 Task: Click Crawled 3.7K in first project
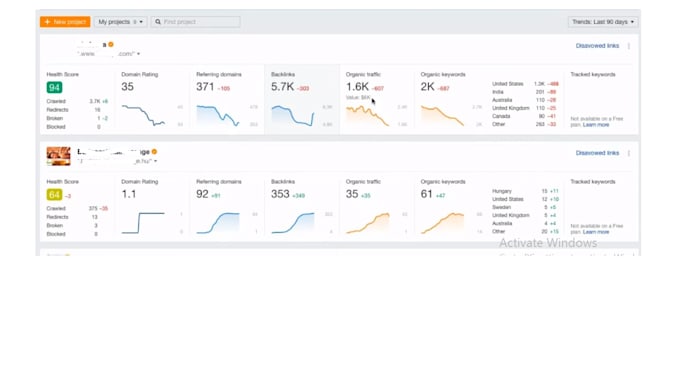coord(77,101)
